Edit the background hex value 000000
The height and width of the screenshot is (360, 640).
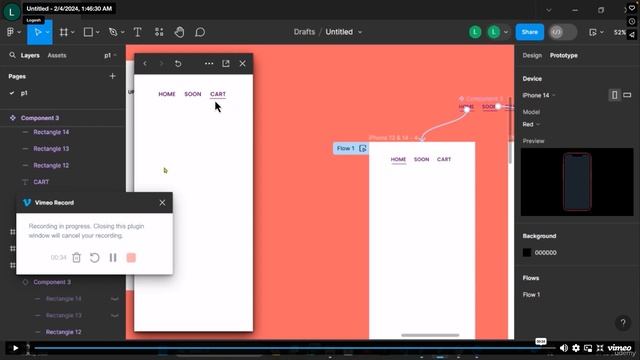coord(546,253)
